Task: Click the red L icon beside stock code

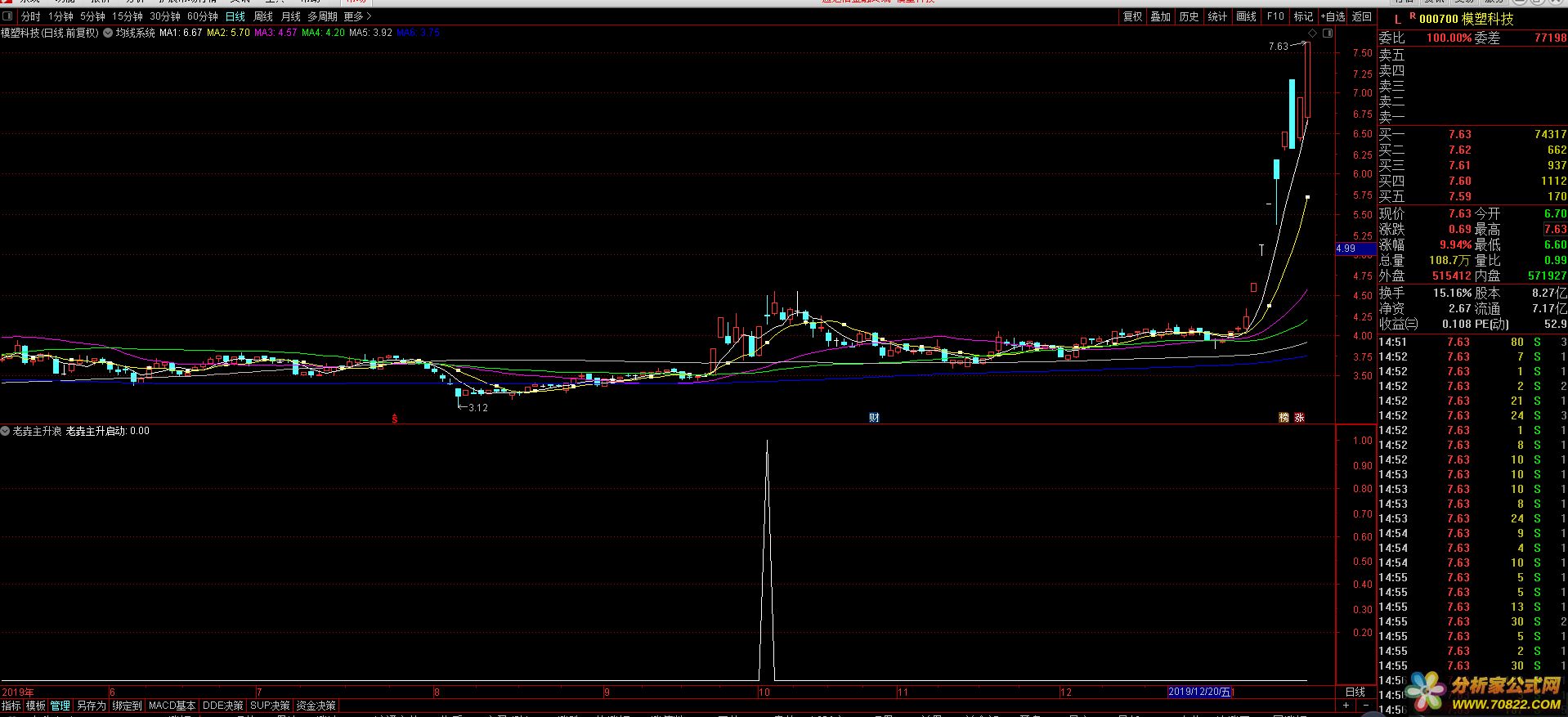Action: coord(1398,19)
